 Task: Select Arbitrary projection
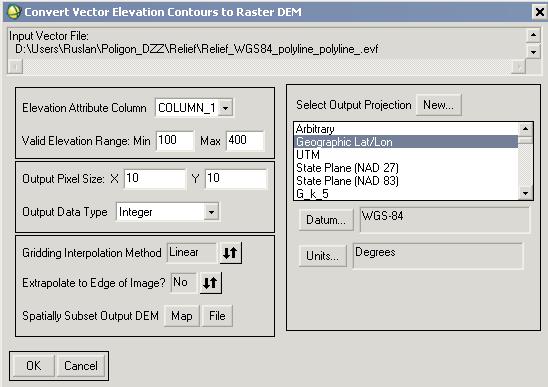click(x=406, y=129)
